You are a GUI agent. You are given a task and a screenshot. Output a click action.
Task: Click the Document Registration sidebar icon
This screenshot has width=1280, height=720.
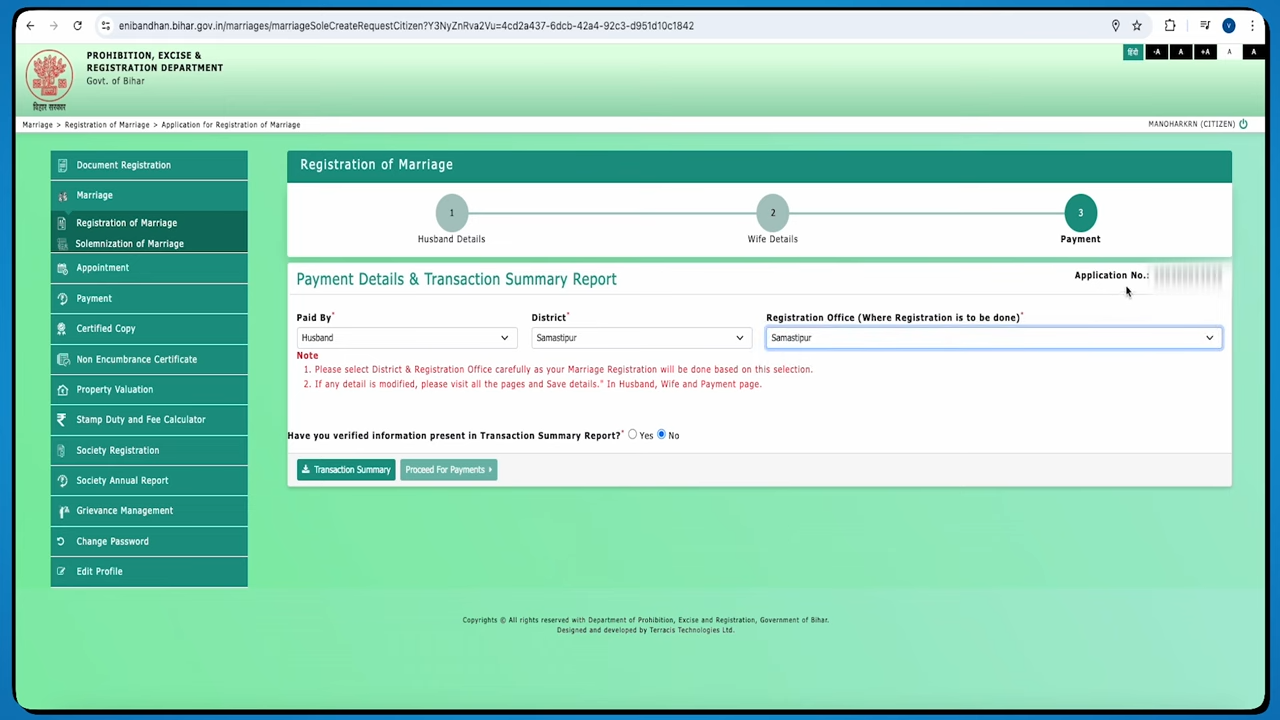click(x=63, y=165)
